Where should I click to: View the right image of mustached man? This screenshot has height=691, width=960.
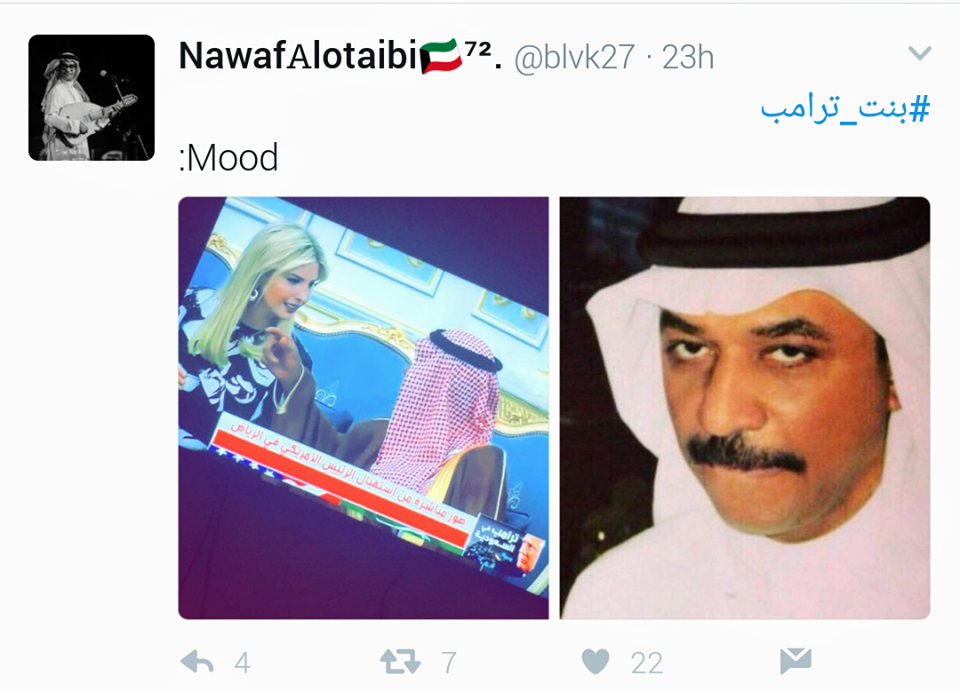(744, 408)
